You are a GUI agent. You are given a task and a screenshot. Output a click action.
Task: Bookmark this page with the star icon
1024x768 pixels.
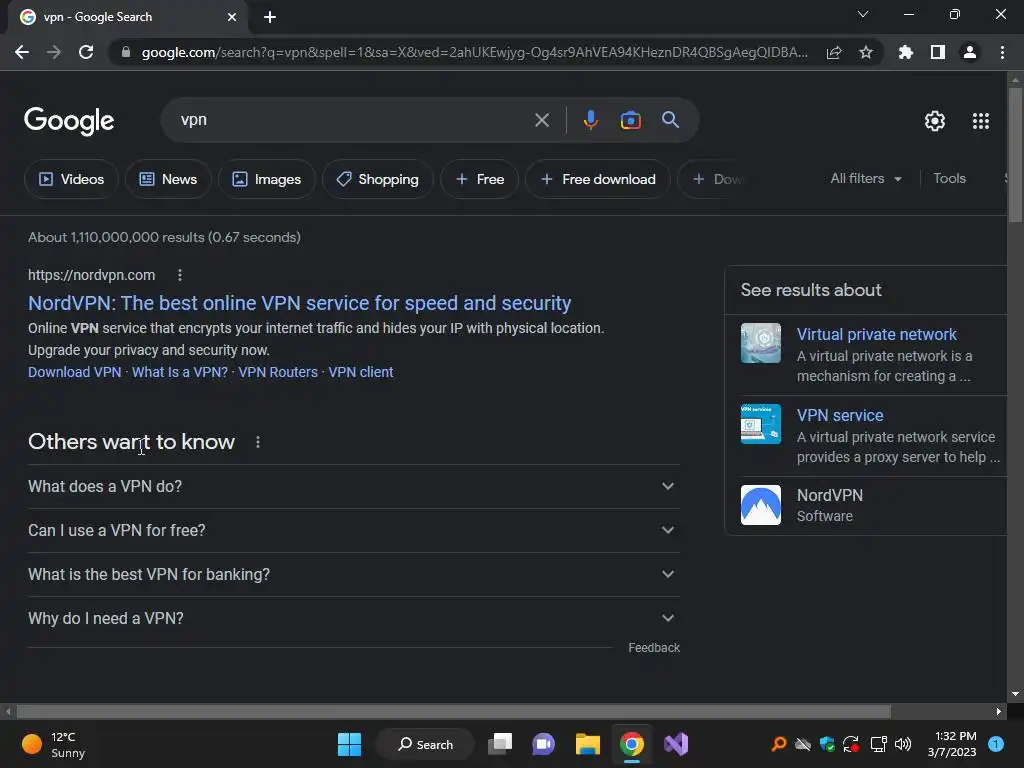coord(866,52)
